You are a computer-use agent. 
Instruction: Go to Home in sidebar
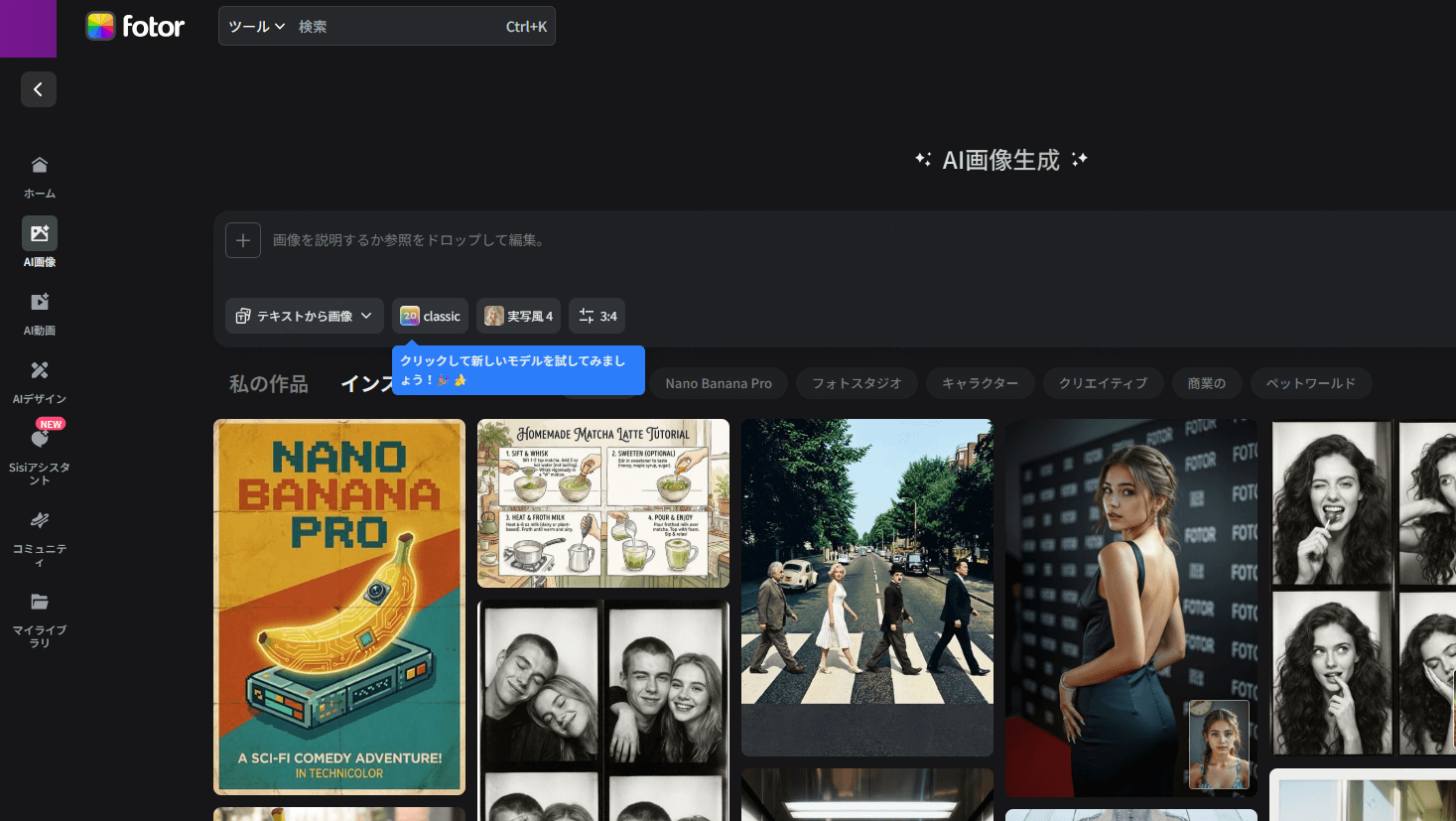40,176
